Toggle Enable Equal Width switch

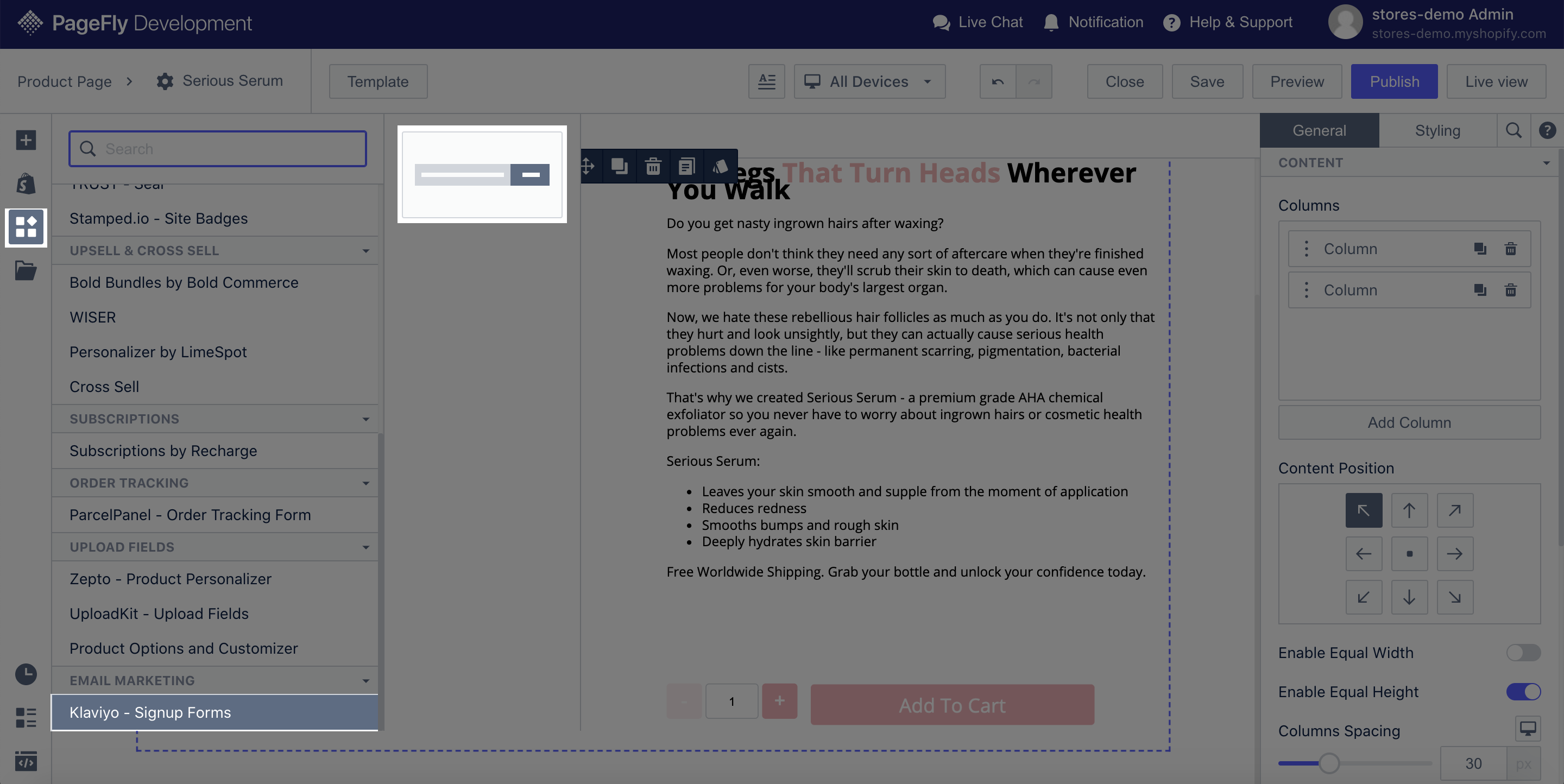(x=1523, y=652)
